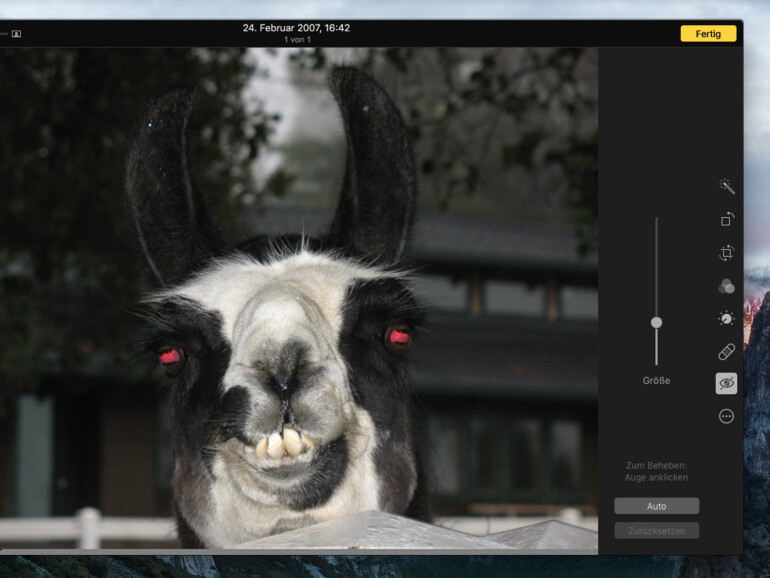770x578 pixels.
Task: Open the Adjust dial tool
Action: [726, 319]
